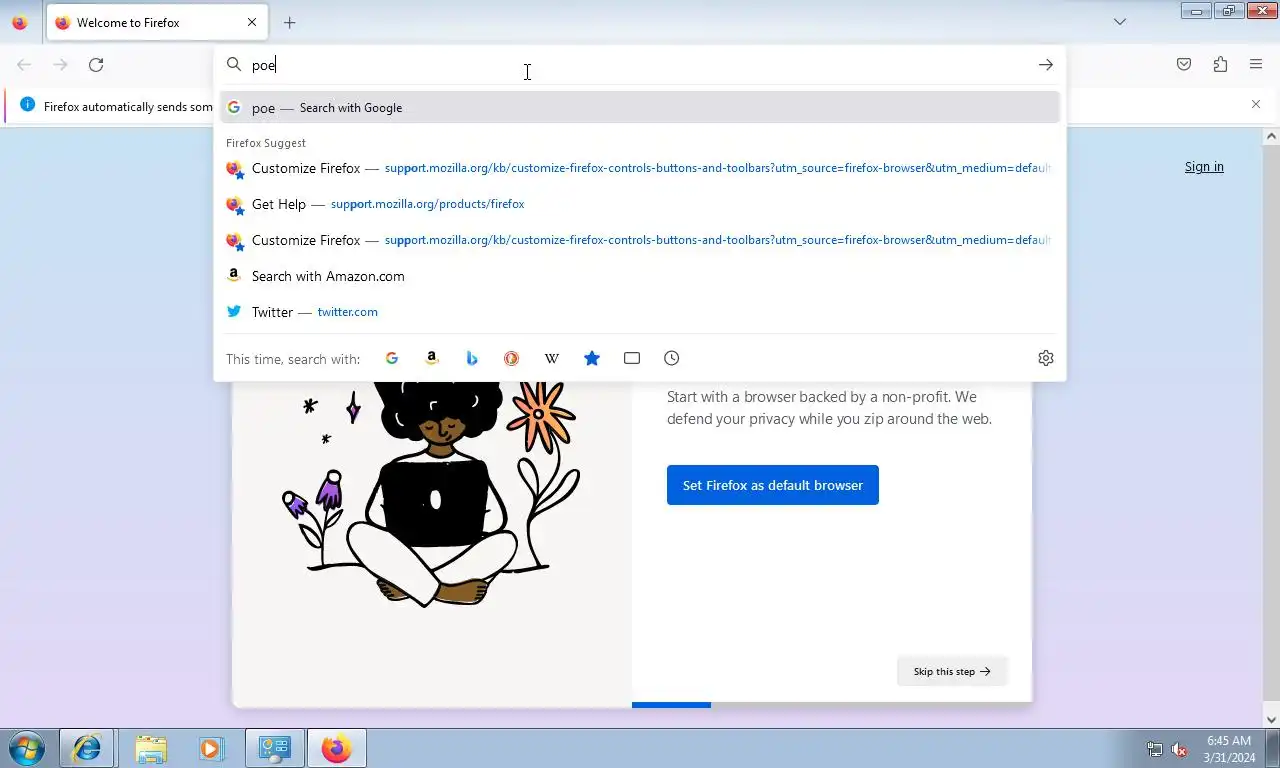The height and width of the screenshot is (768, 1280).
Task: Open the Extensions puzzle icon
Action: (1220, 65)
